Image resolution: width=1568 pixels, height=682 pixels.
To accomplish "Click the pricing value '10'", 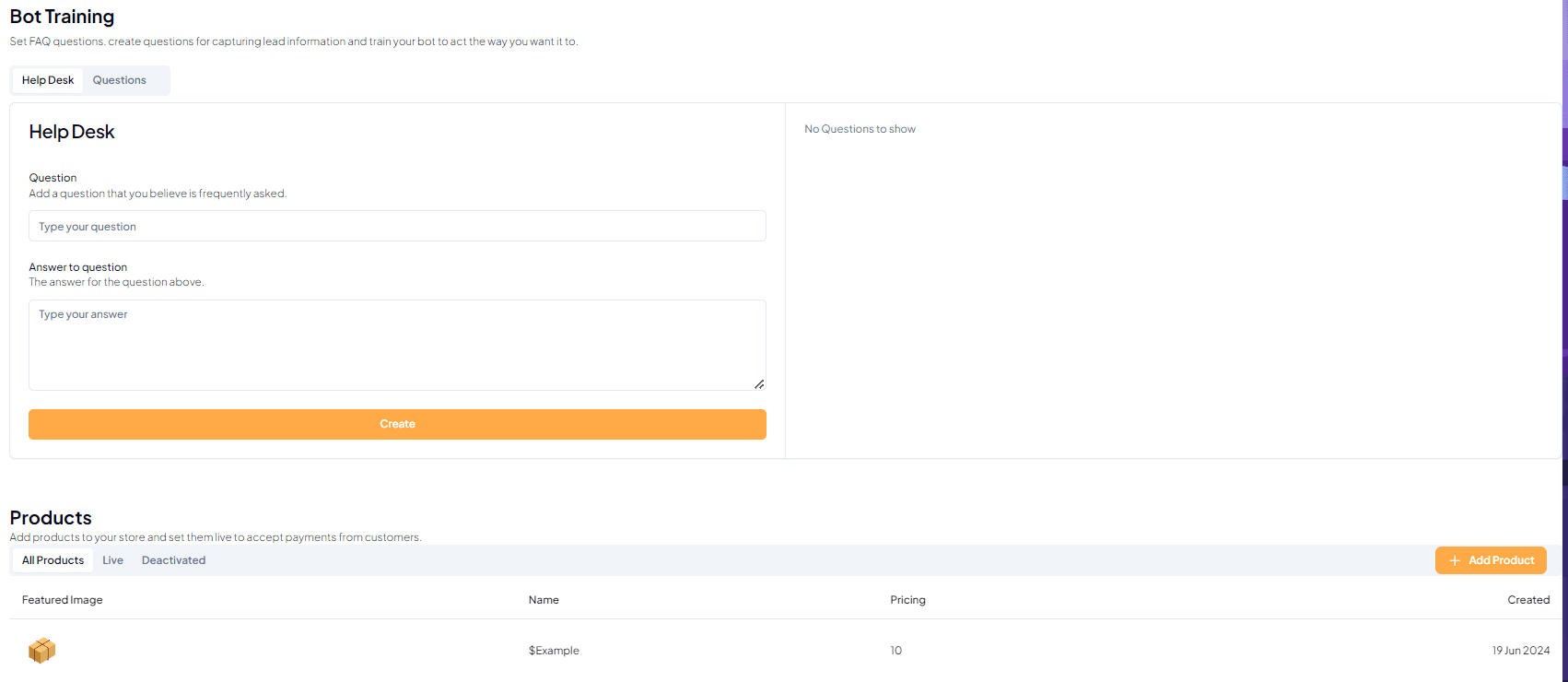I will (895, 651).
